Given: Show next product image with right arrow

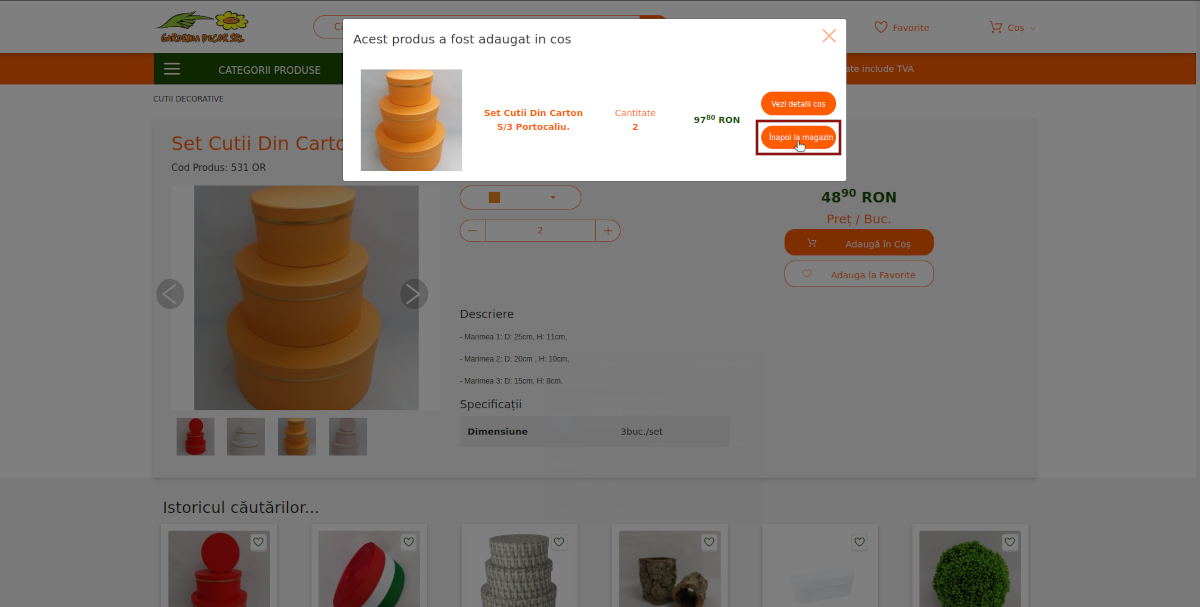Looking at the screenshot, I should pos(414,294).
